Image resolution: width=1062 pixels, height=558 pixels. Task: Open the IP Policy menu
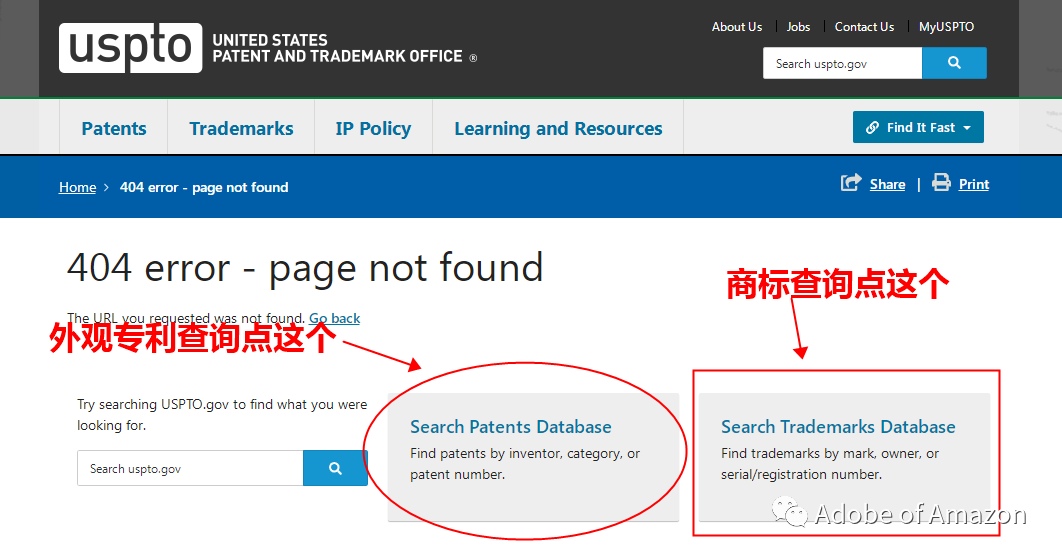[x=373, y=129]
